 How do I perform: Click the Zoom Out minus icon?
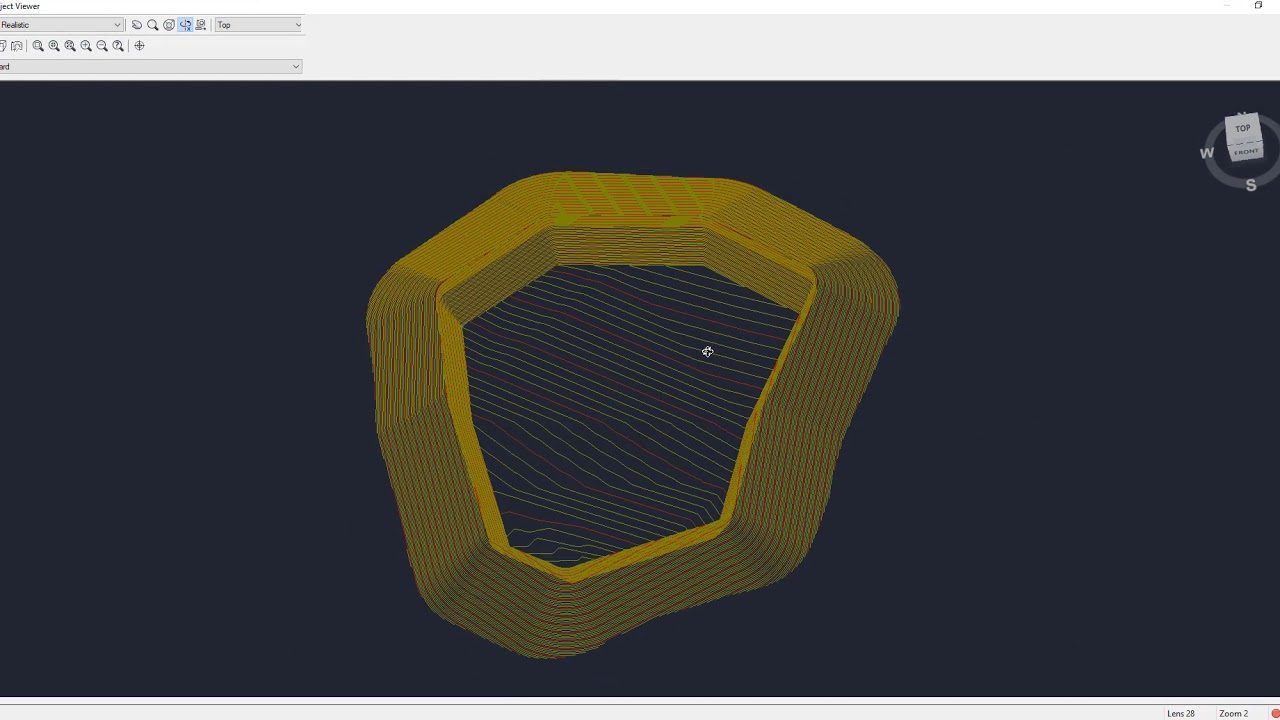pos(102,46)
